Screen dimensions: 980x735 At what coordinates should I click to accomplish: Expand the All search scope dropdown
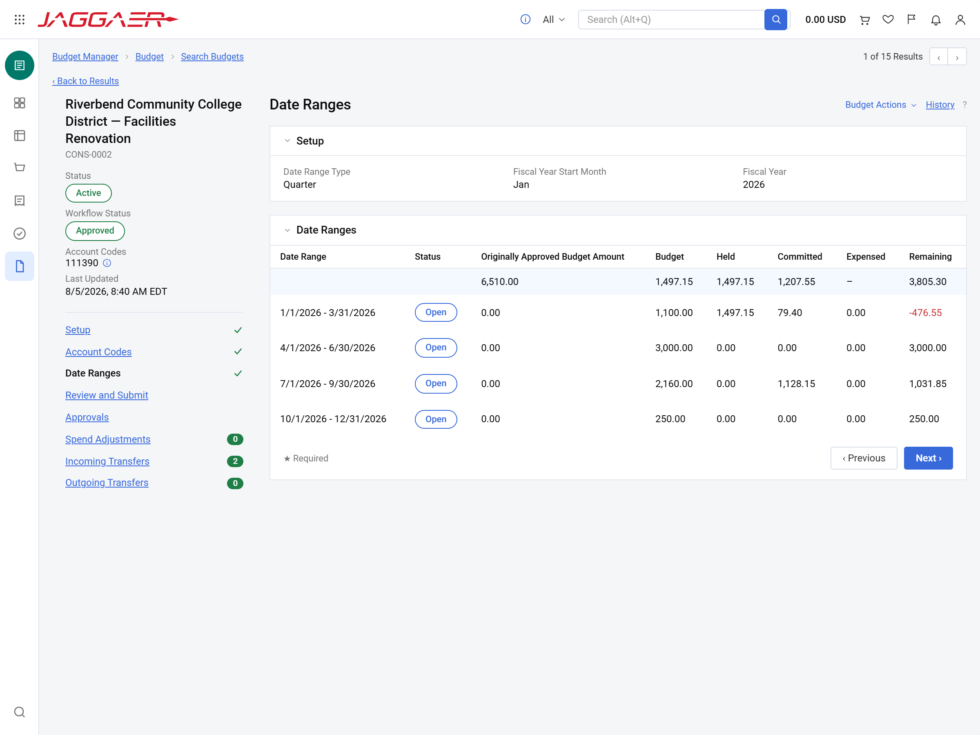tap(553, 19)
